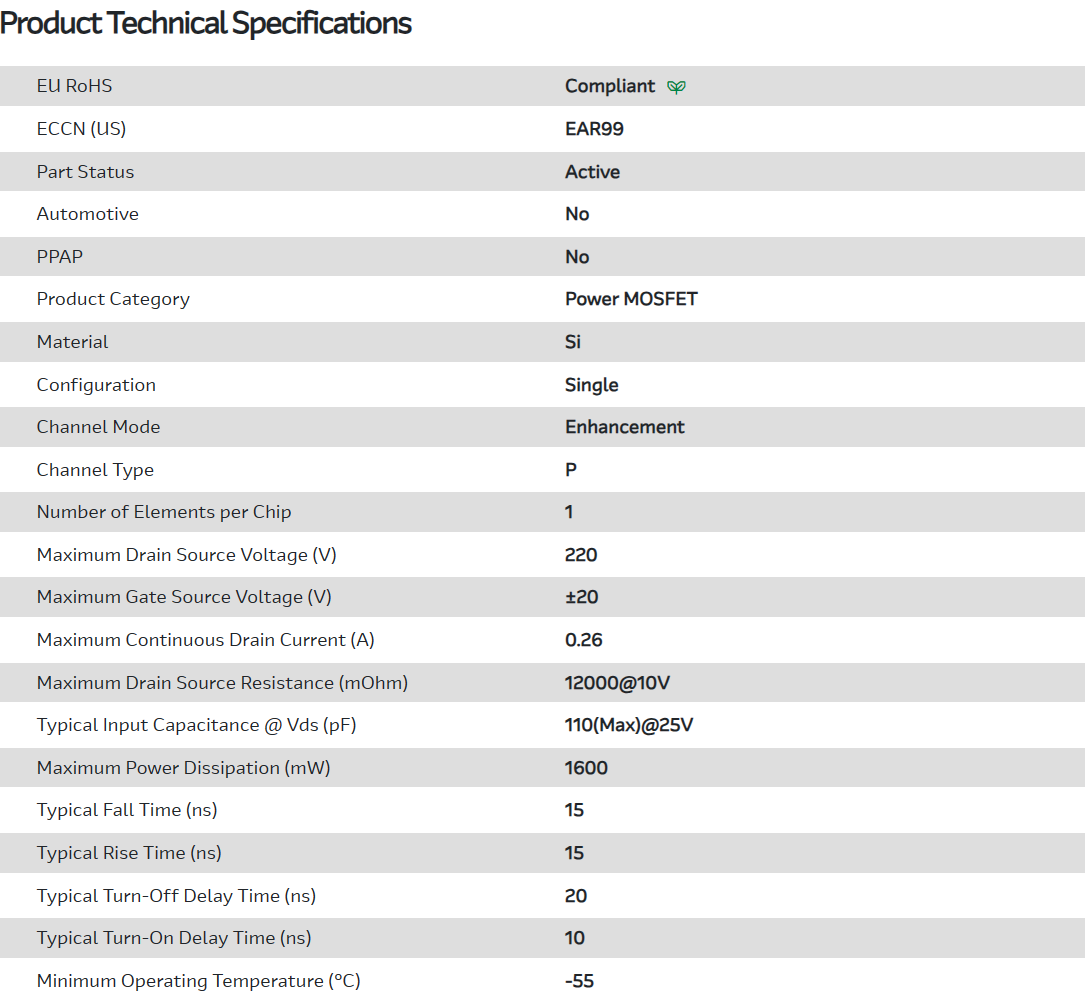Click the PPAP row label
Image resolution: width=1085 pixels, height=998 pixels.
point(60,257)
